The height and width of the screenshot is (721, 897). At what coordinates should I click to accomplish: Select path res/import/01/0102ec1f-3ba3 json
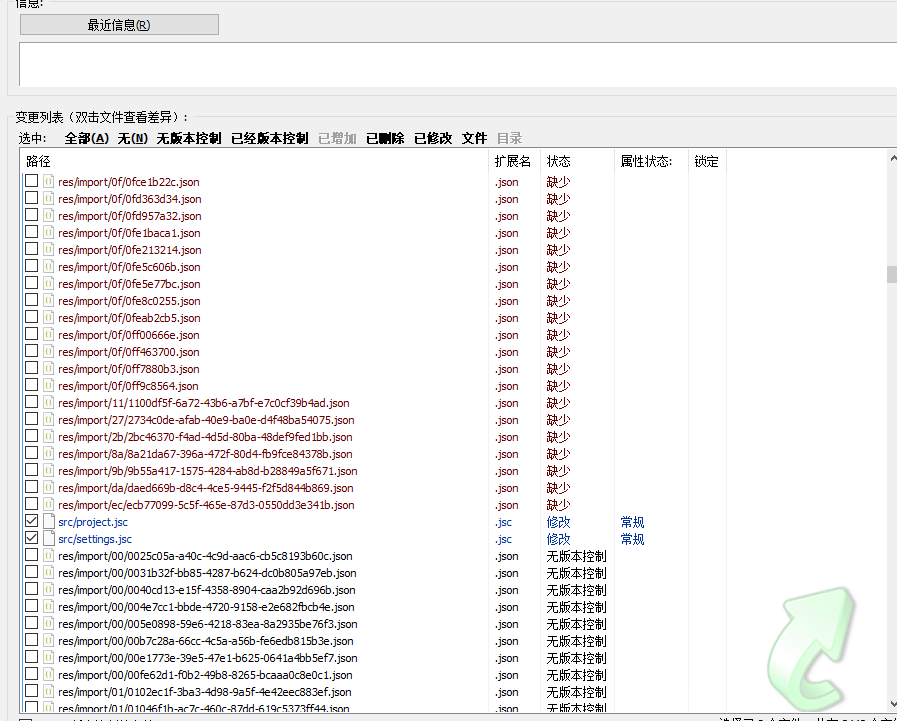(x=205, y=692)
